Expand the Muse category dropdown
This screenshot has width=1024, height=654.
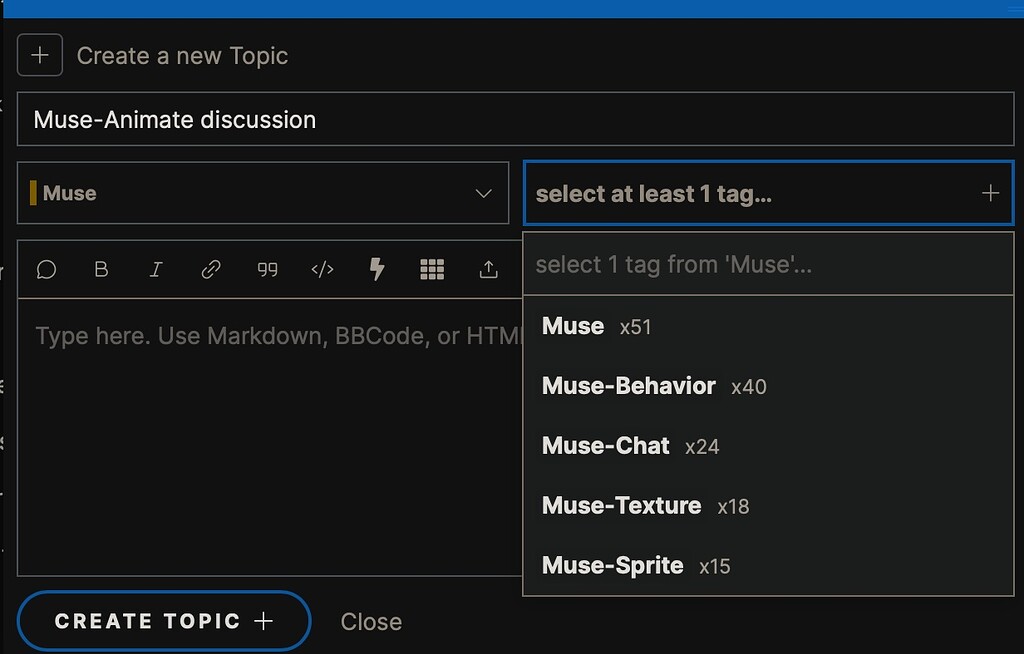pos(484,193)
